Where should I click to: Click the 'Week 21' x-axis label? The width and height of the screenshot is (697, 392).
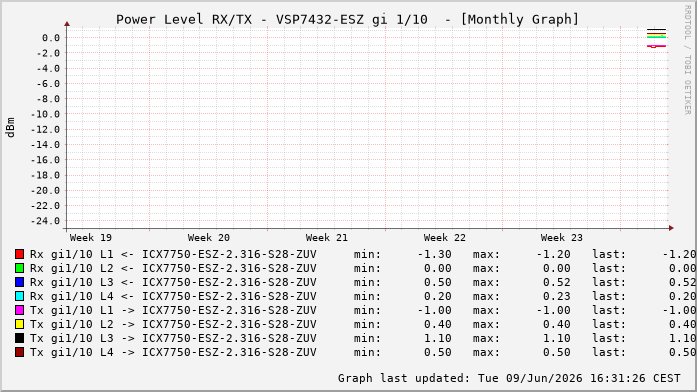[327, 238]
